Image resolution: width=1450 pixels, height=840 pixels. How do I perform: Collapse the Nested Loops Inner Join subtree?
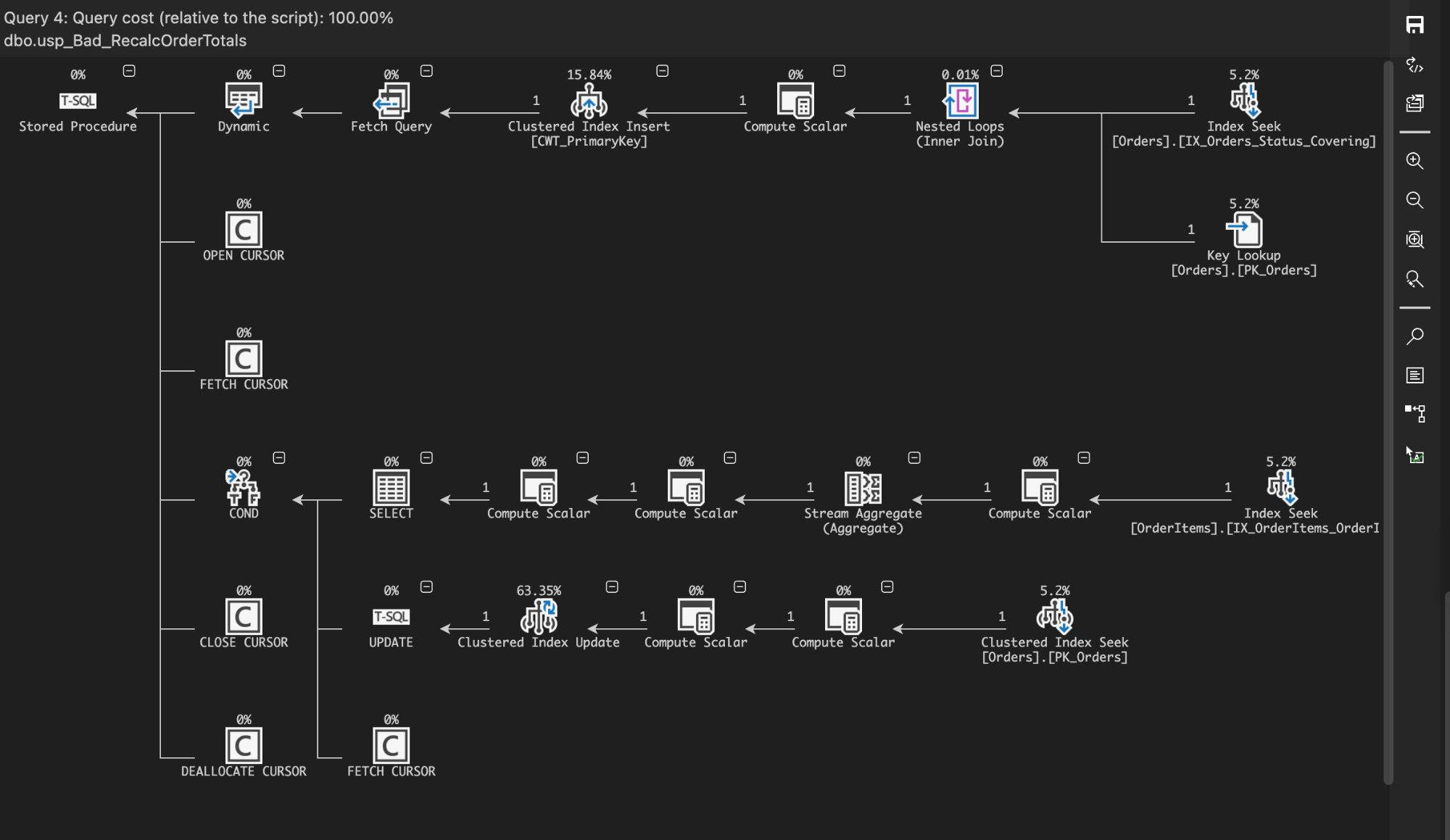point(997,71)
